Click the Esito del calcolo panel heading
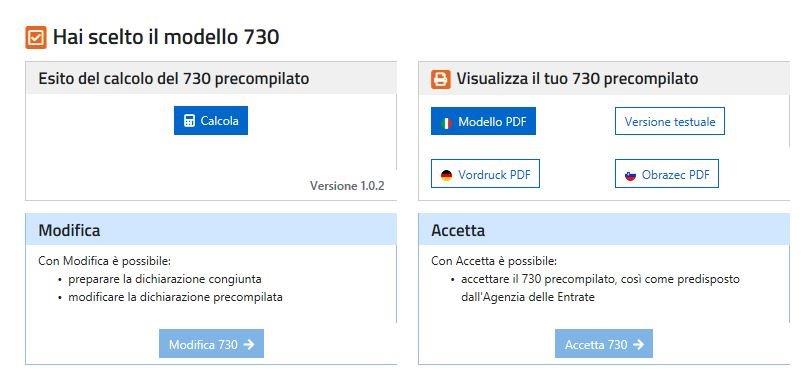 (174, 79)
